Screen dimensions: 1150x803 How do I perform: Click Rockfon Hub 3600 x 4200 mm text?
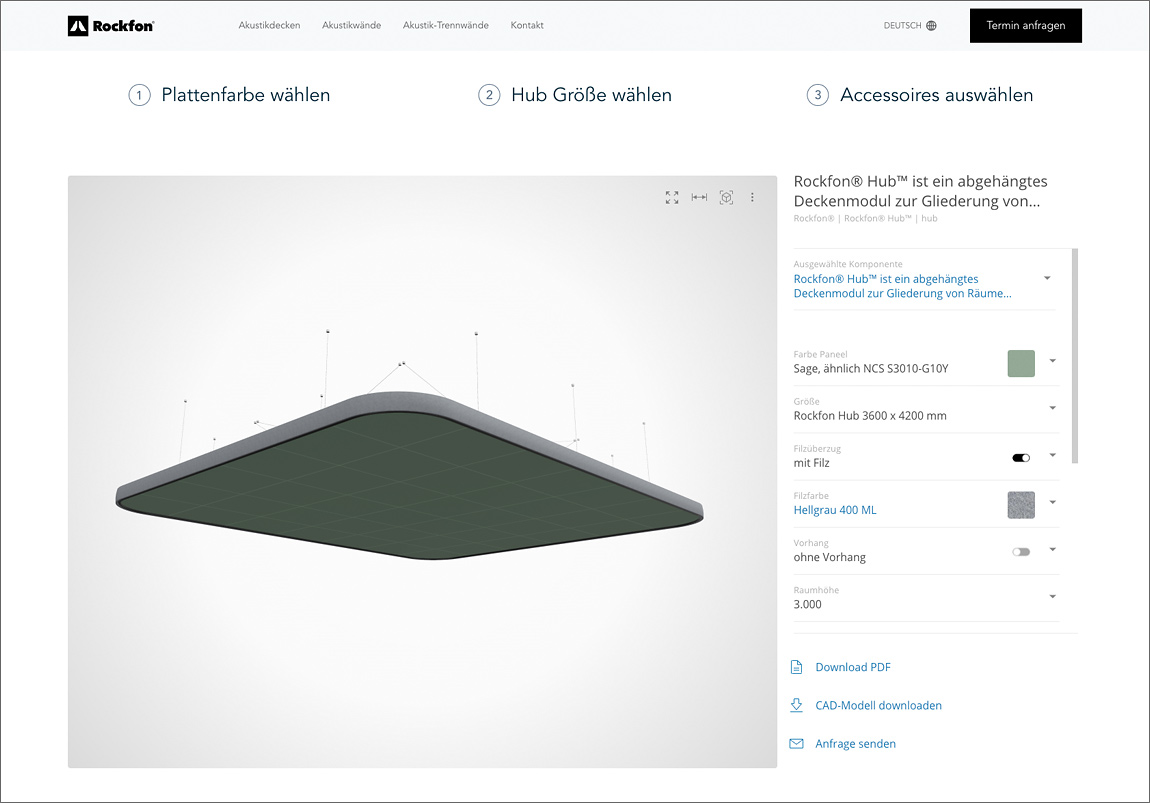(x=870, y=416)
